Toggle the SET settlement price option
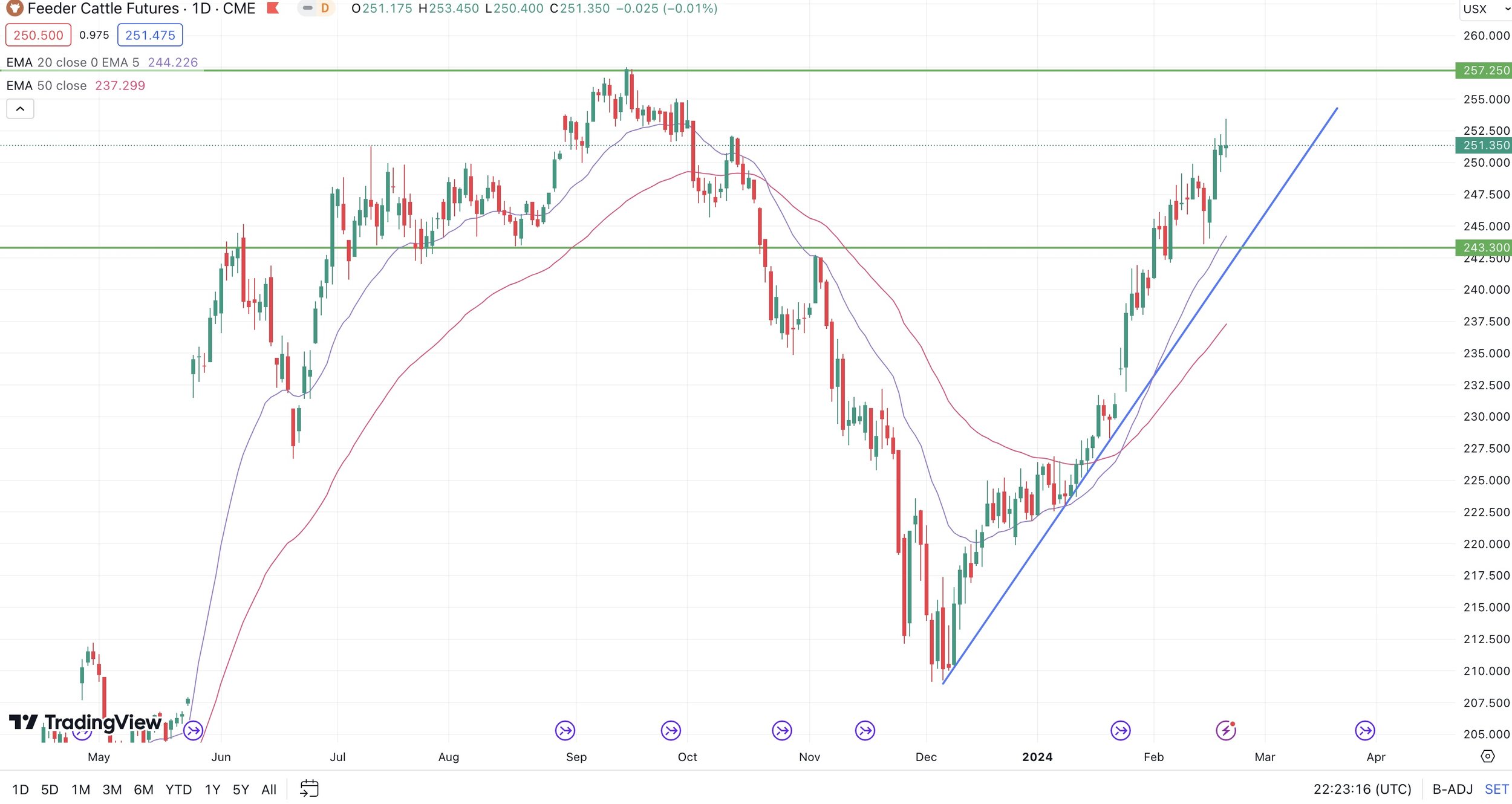Screen dimensions: 1512x804 [x=1496, y=789]
